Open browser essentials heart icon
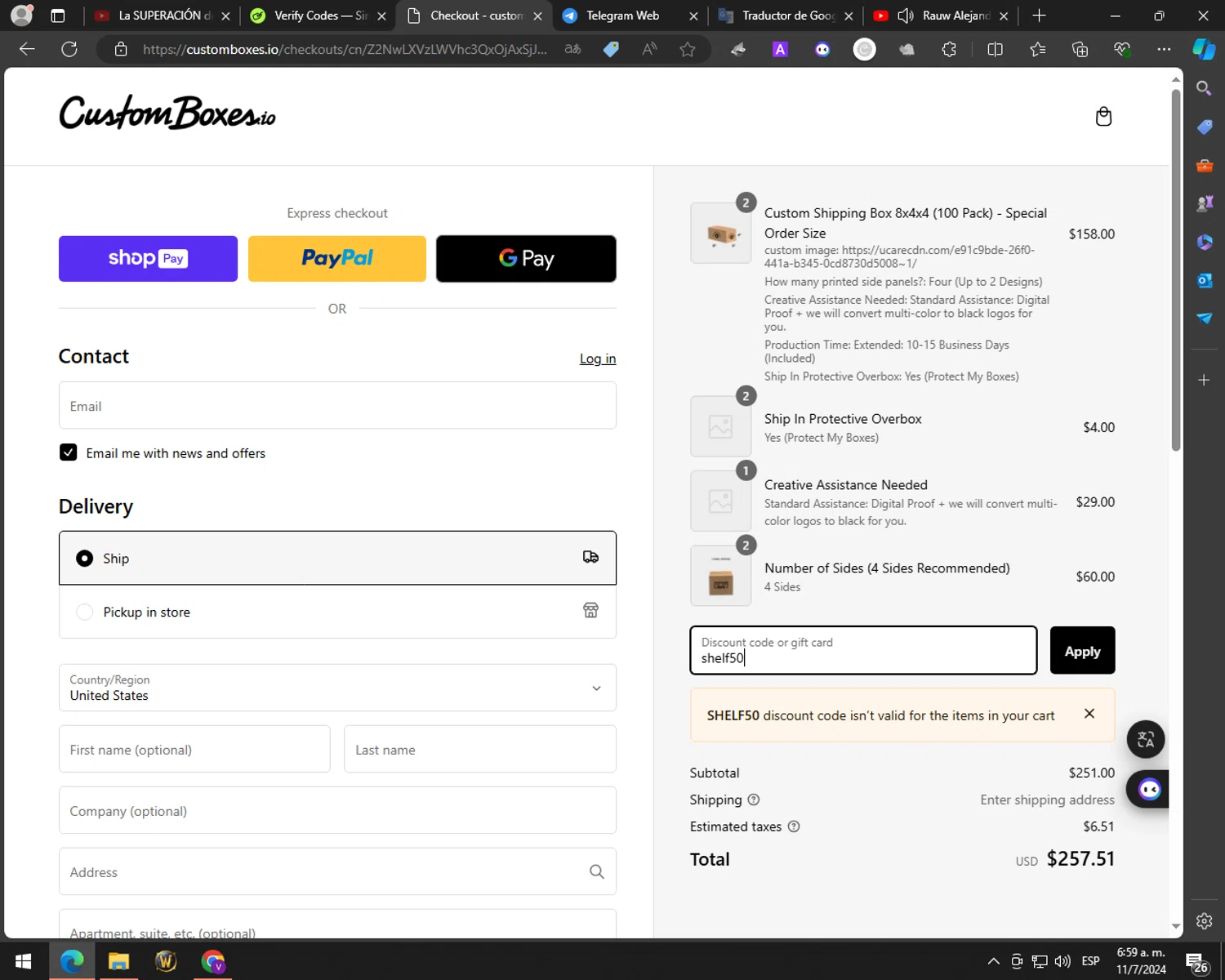The image size is (1225, 980). [1122, 49]
